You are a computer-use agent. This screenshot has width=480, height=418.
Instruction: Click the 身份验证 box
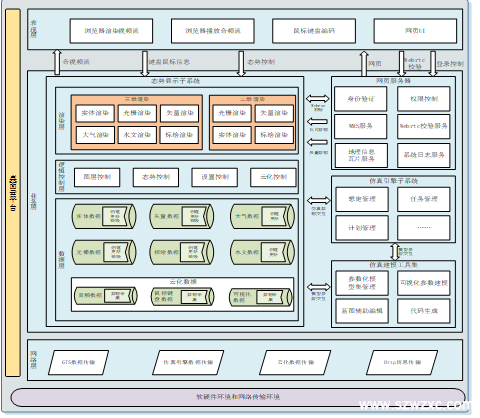tap(361, 99)
